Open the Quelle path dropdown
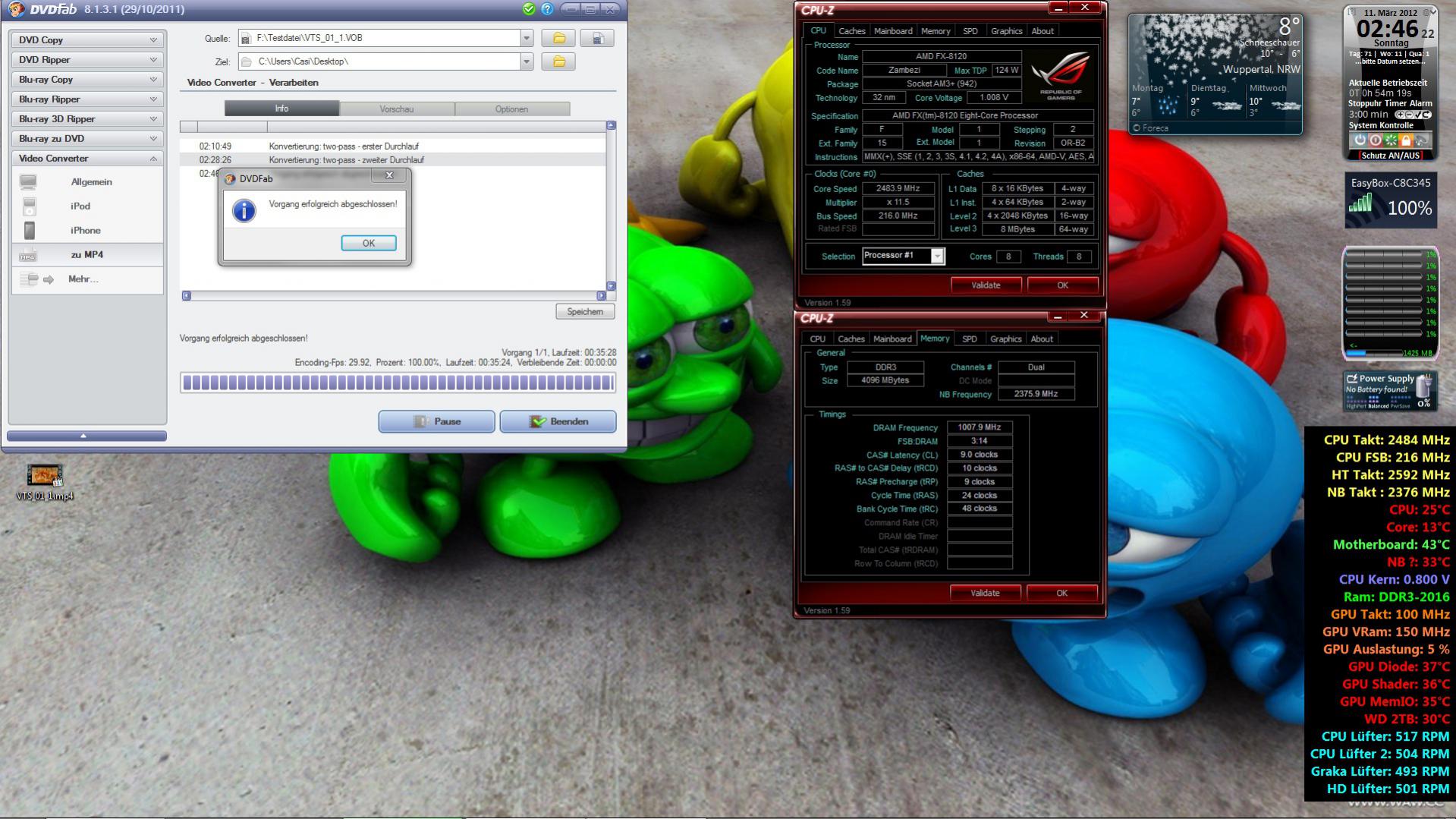This screenshot has height=819, width=1456. [527, 38]
